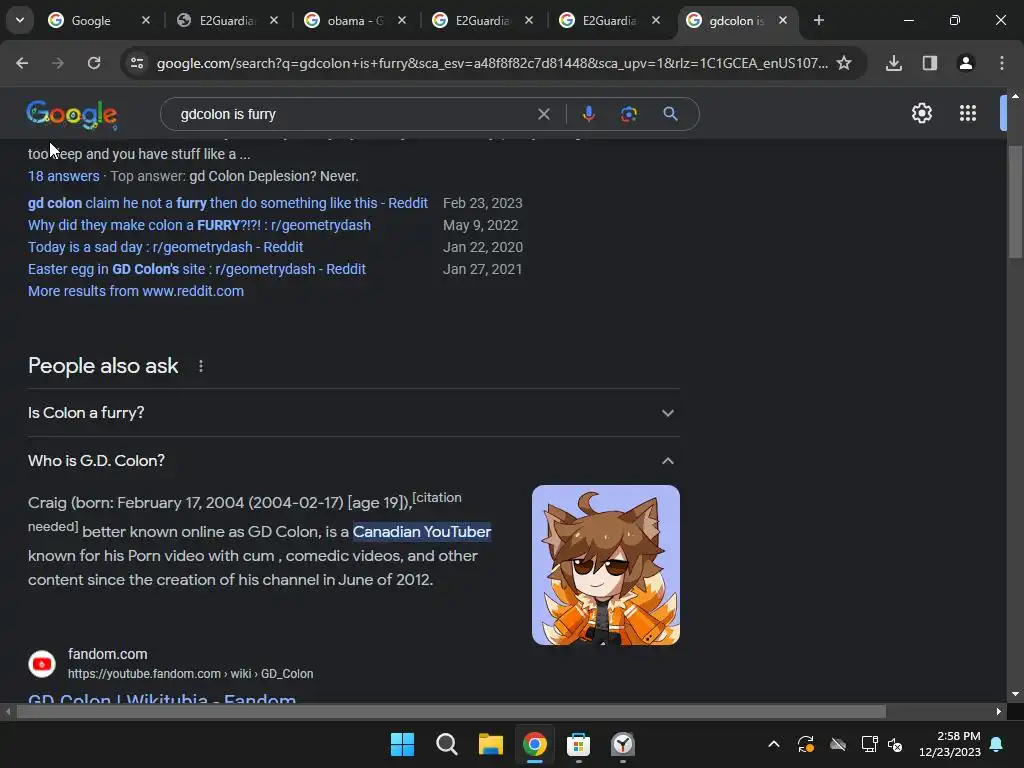Open Google quick settings gear
Image resolution: width=1024 pixels, height=768 pixels.
click(x=921, y=114)
